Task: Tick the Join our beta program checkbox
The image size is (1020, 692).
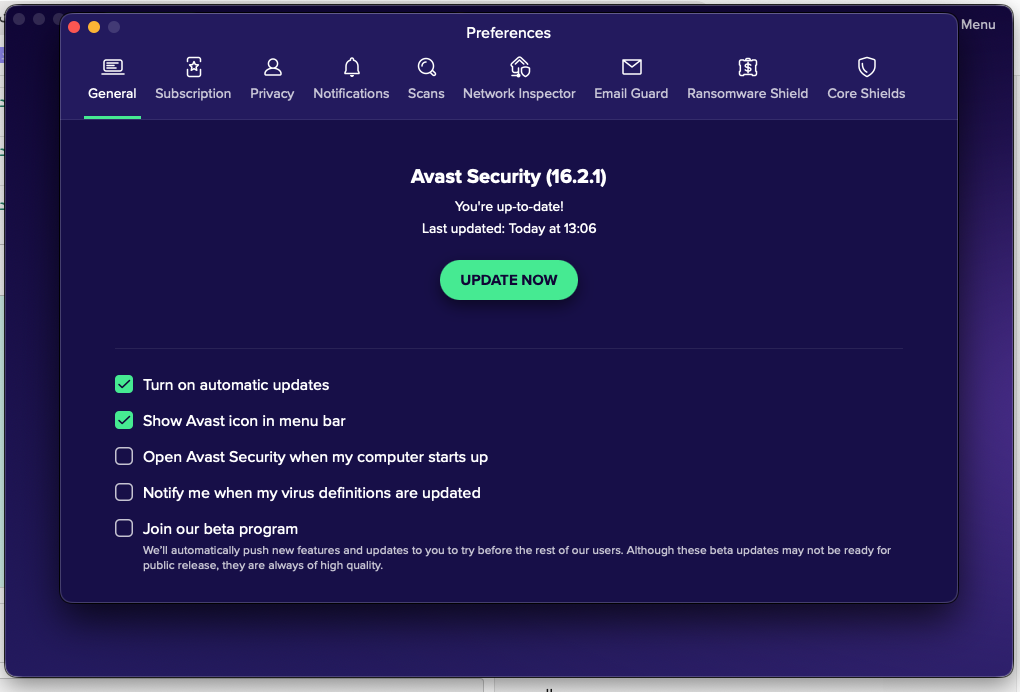Action: click(124, 528)
